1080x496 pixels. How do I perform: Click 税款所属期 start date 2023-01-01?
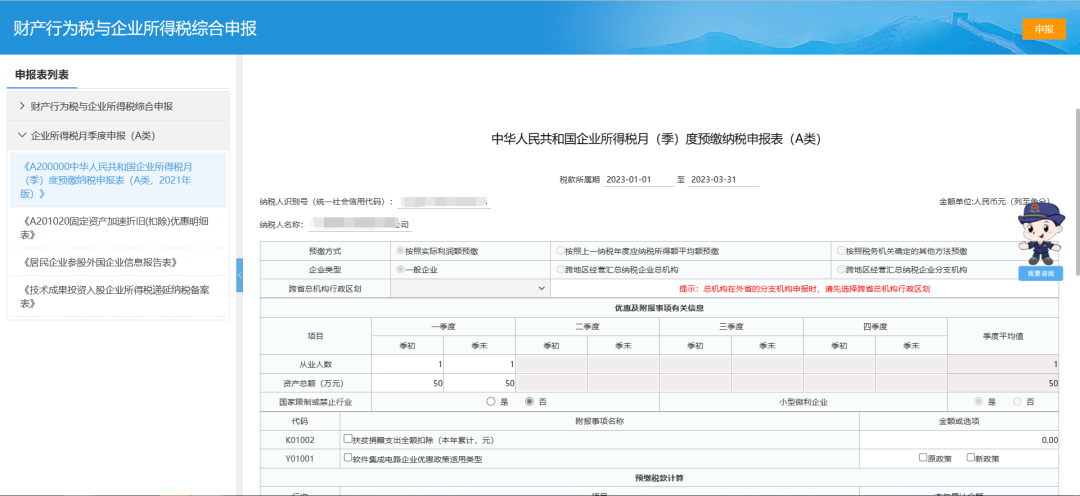coord(638,180)
